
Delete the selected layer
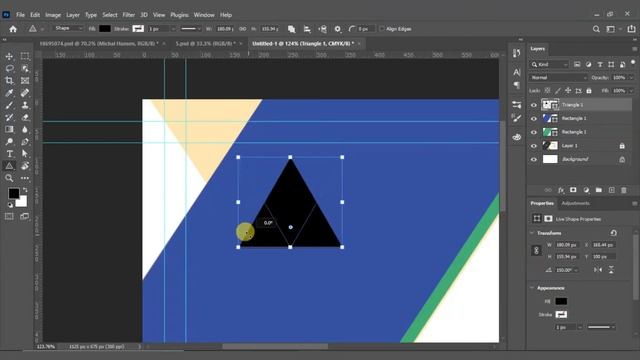click(624, 190)
